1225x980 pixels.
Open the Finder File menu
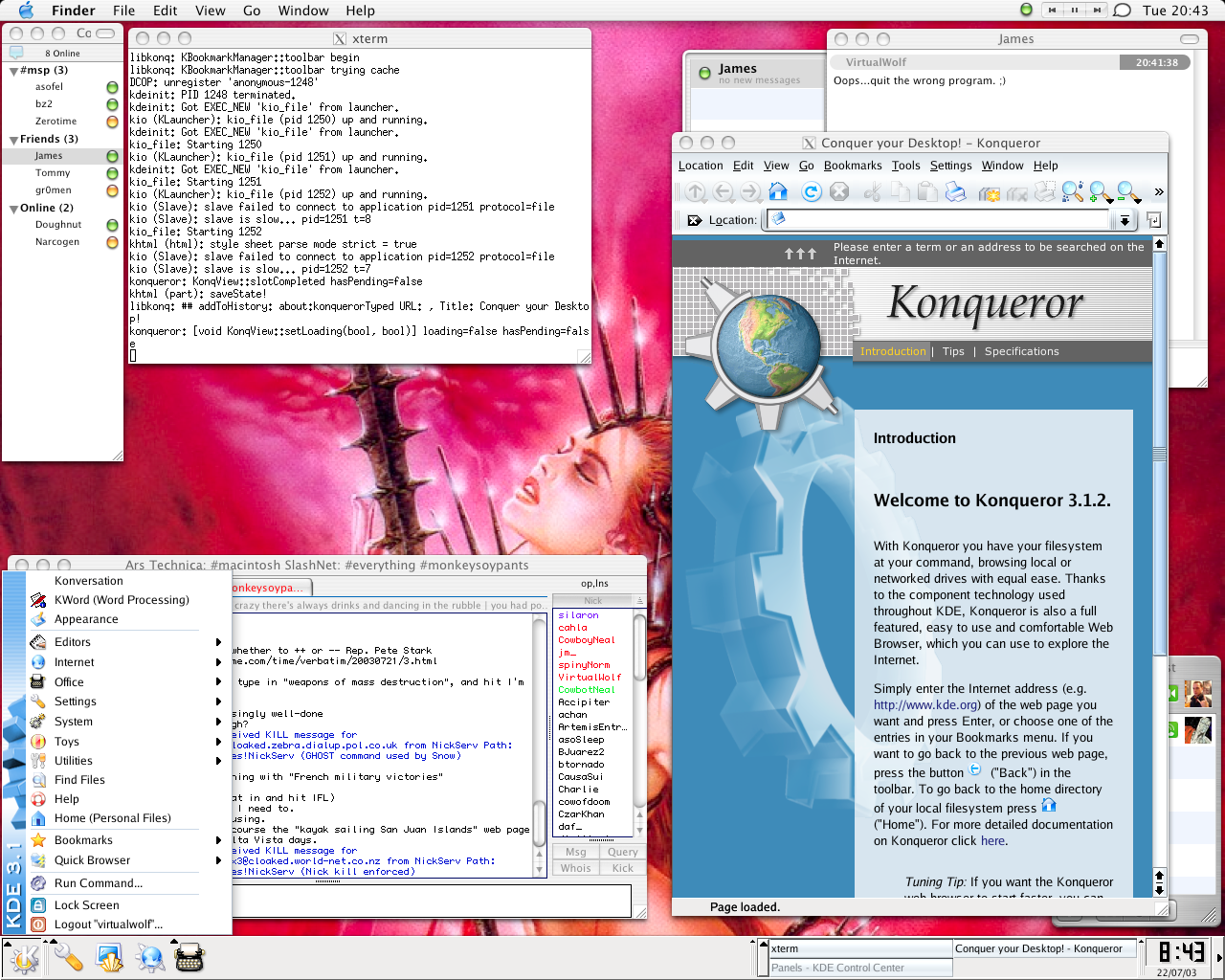123,11
